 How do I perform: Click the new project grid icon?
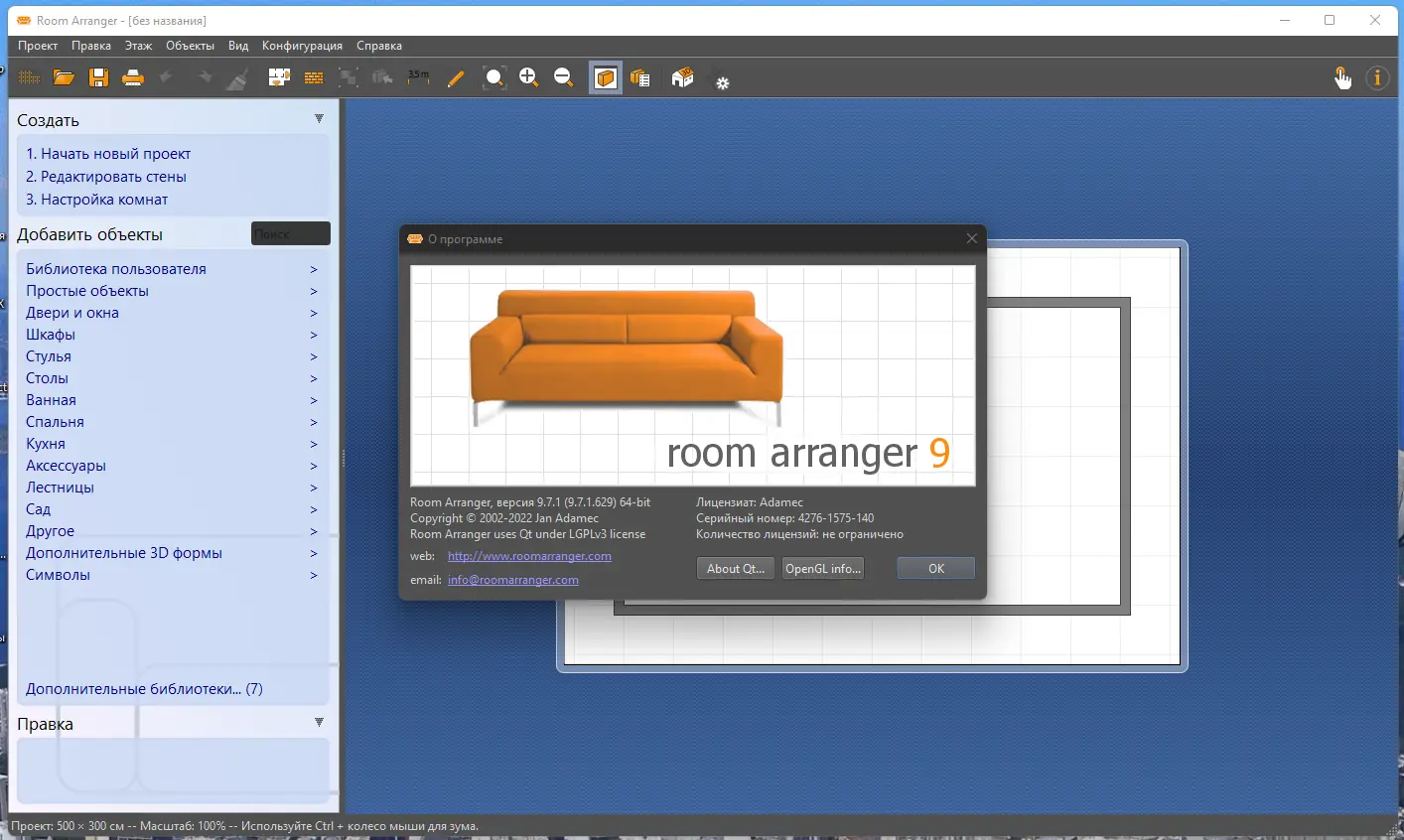[30, 77]
